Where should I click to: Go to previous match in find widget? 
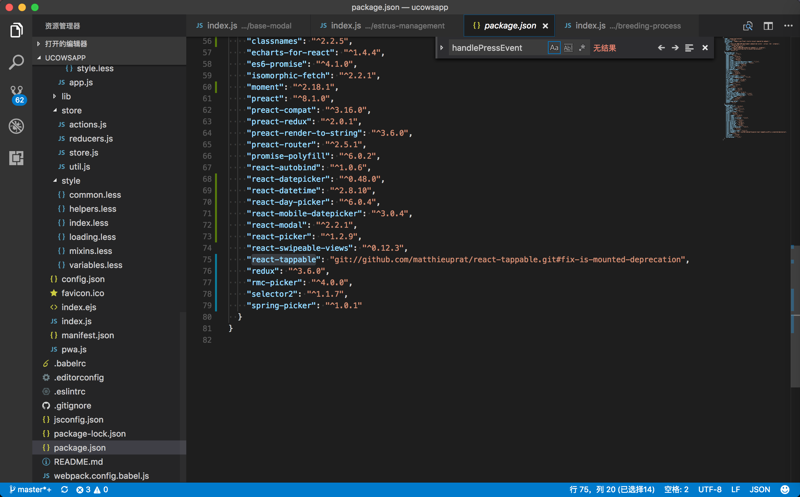(661, 48)
